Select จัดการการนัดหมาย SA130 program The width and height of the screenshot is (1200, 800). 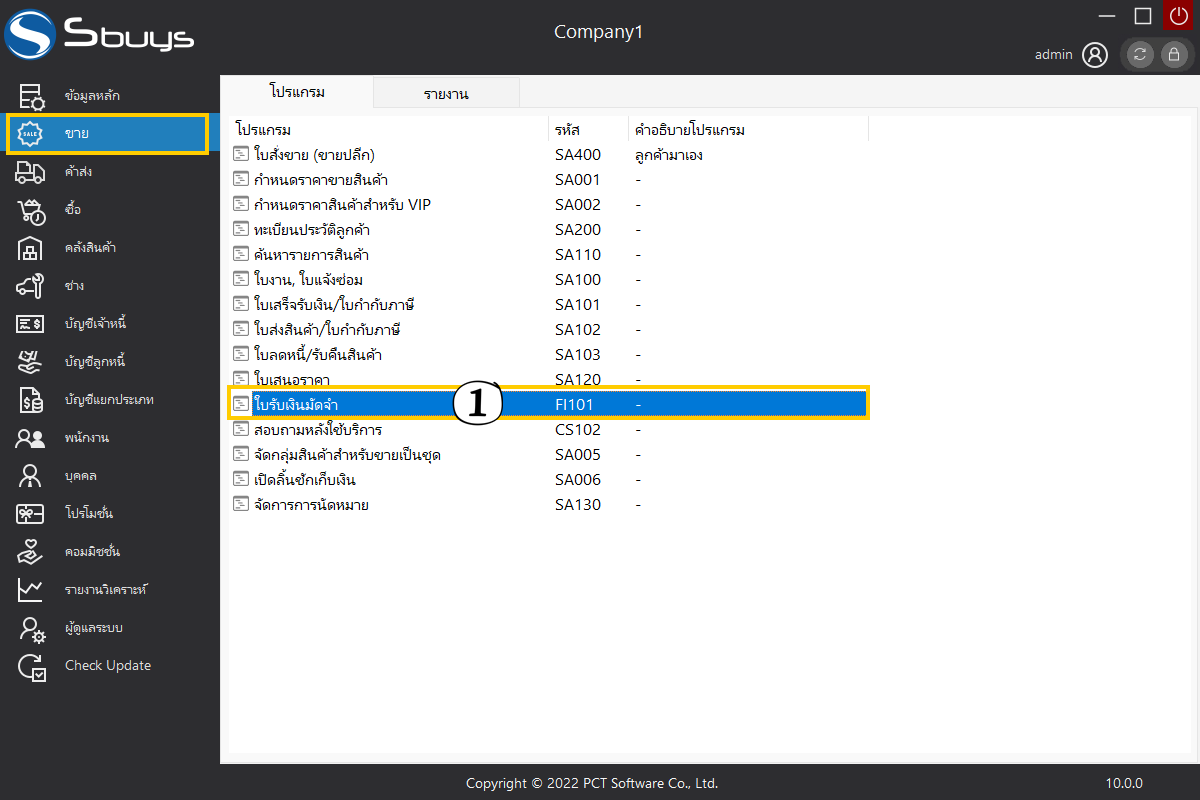311,505
